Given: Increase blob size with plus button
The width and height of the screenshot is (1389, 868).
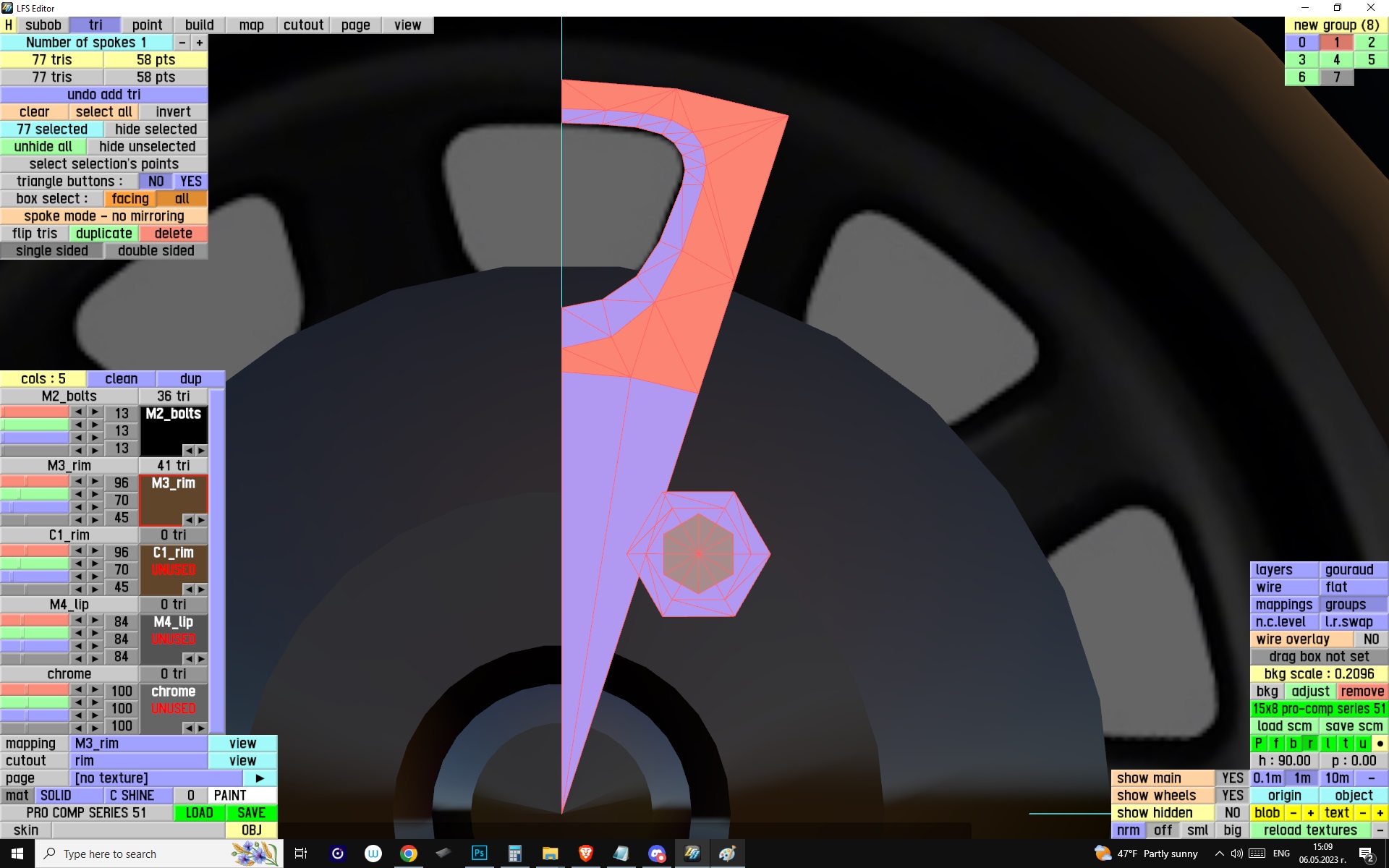Looking at the screenshot, I should tap(1310, 813).
